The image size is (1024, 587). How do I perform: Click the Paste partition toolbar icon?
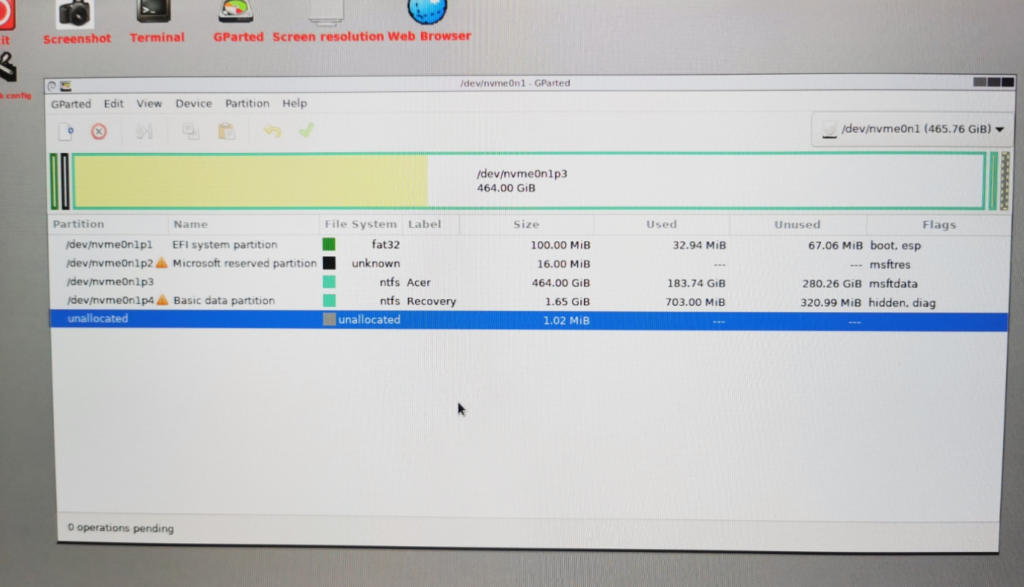coord(226,131)
